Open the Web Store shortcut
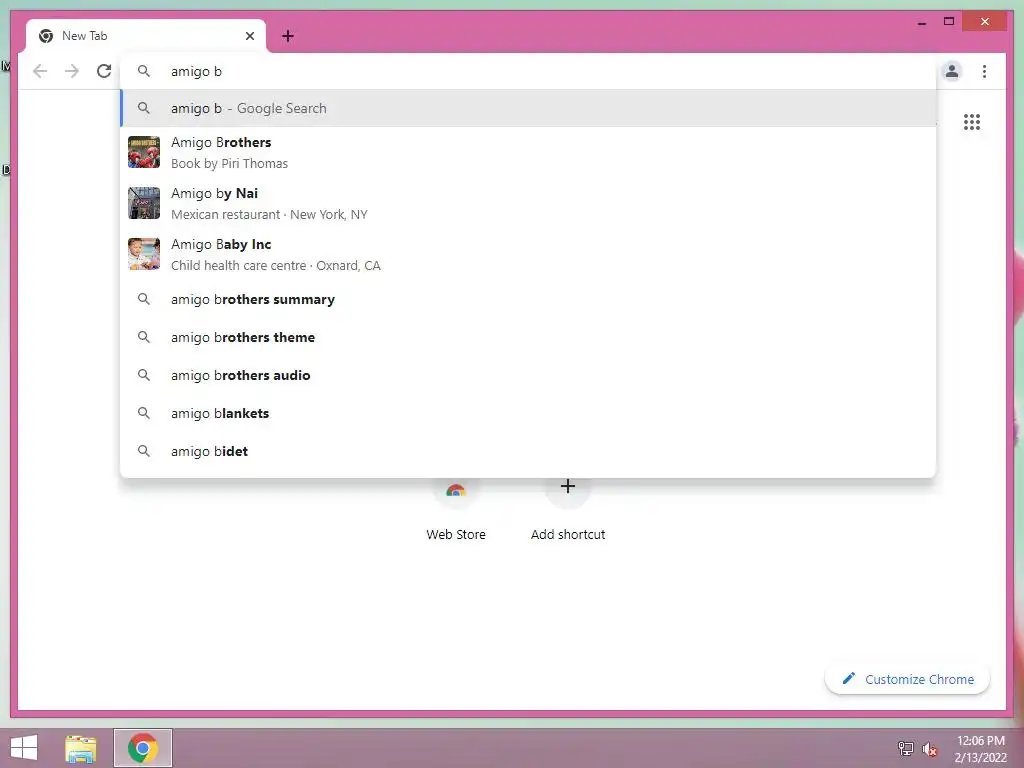Screen dimensions: 1024x768 456,509
